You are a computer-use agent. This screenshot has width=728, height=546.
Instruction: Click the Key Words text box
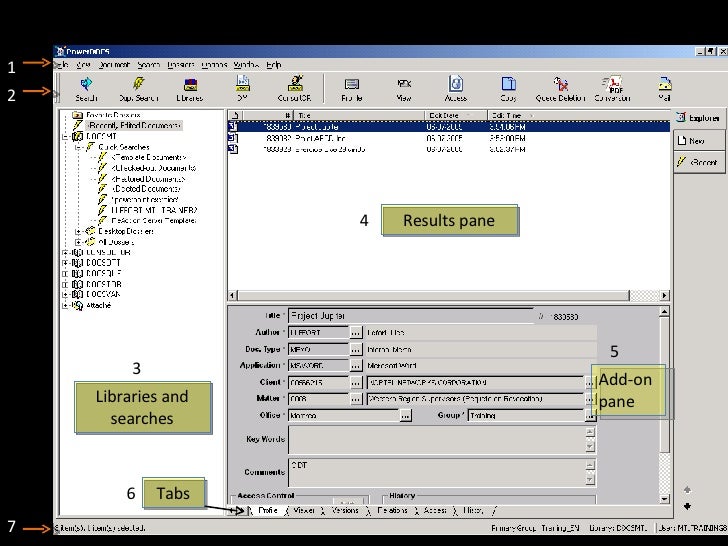[x=437, y=440]
